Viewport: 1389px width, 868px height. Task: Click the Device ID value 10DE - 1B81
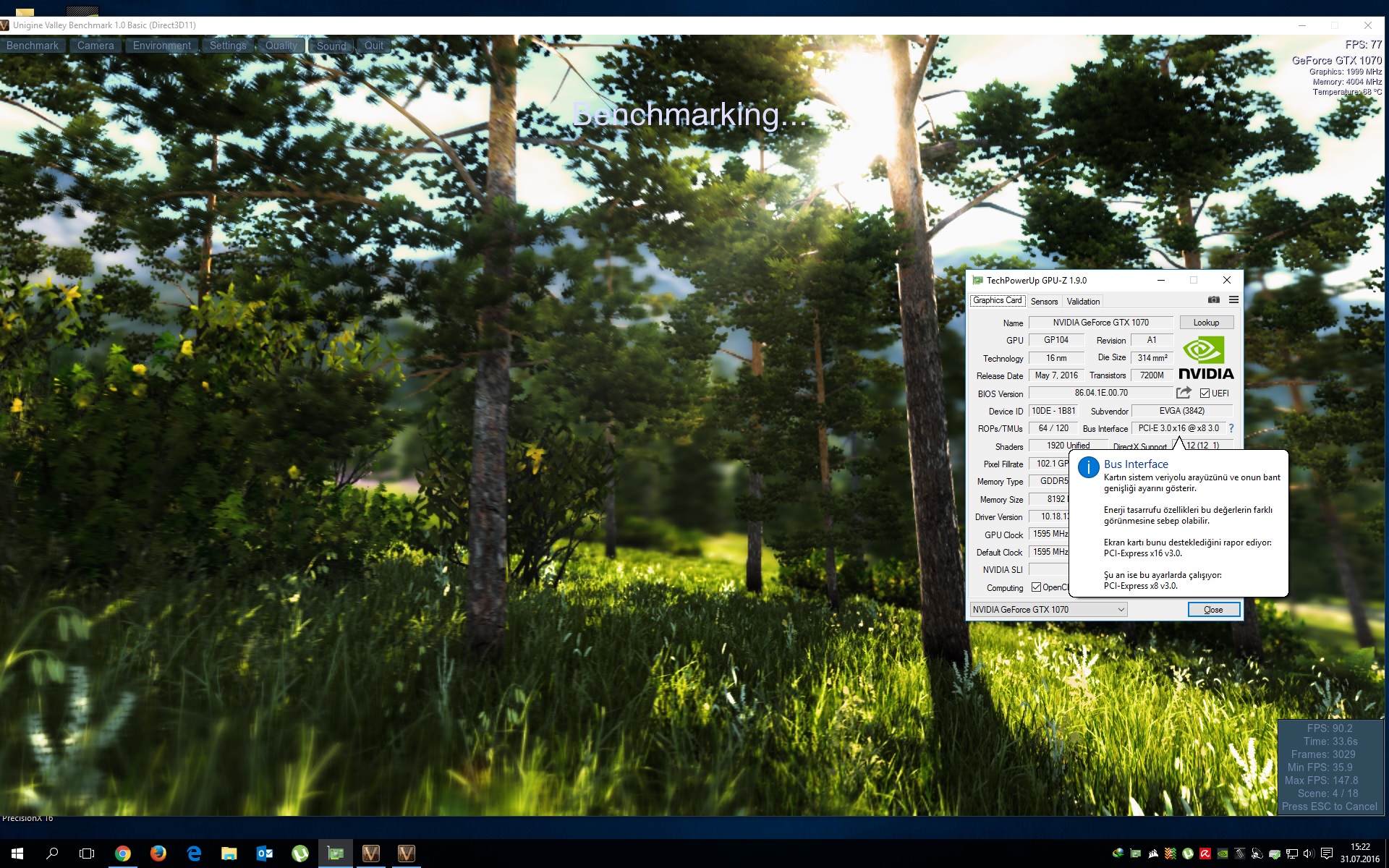[x=1053, y=411]
